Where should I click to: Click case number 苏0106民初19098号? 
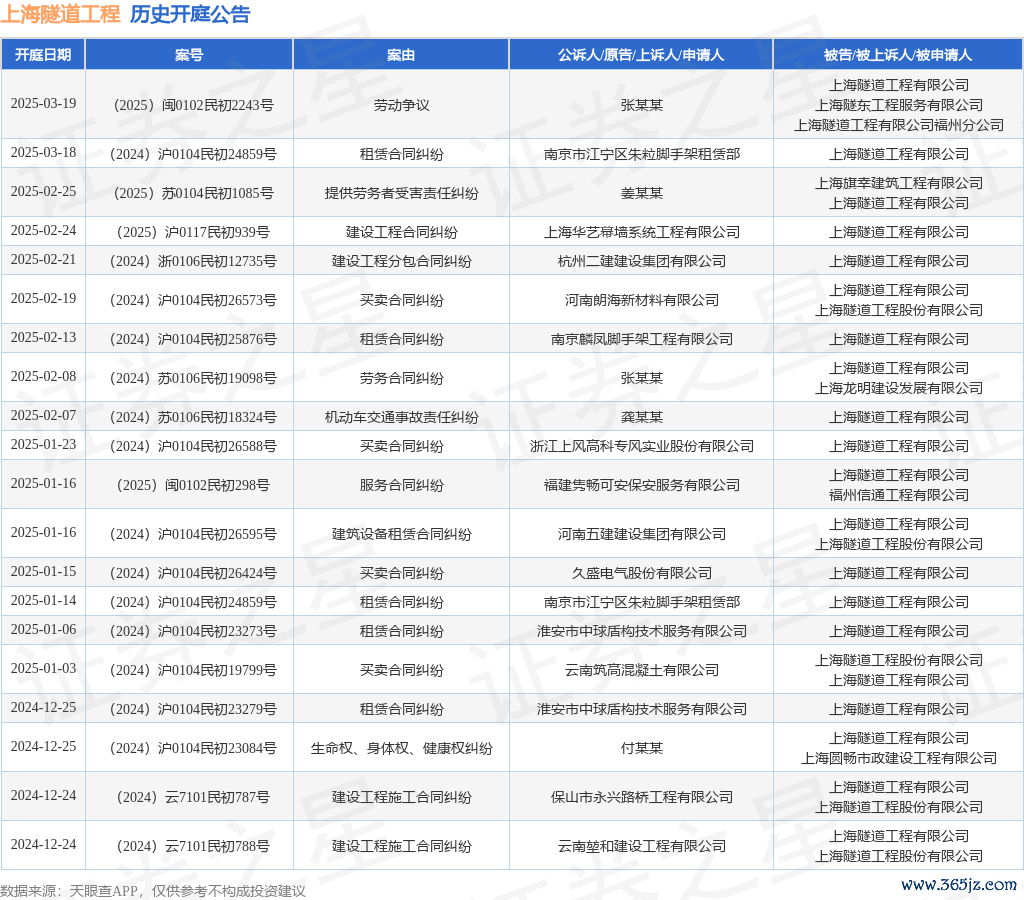[193, 379]
